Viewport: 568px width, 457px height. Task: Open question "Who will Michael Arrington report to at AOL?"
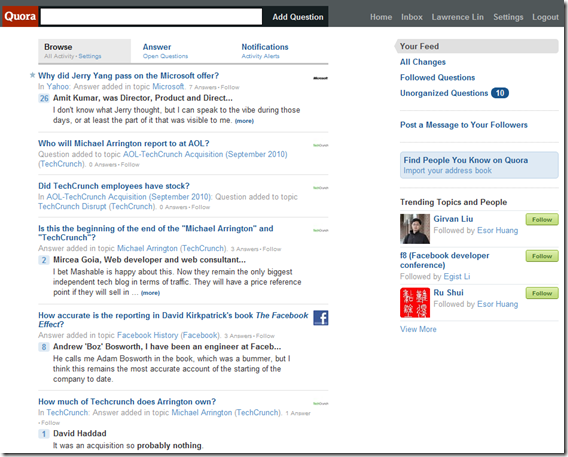[x=124, y=143]
